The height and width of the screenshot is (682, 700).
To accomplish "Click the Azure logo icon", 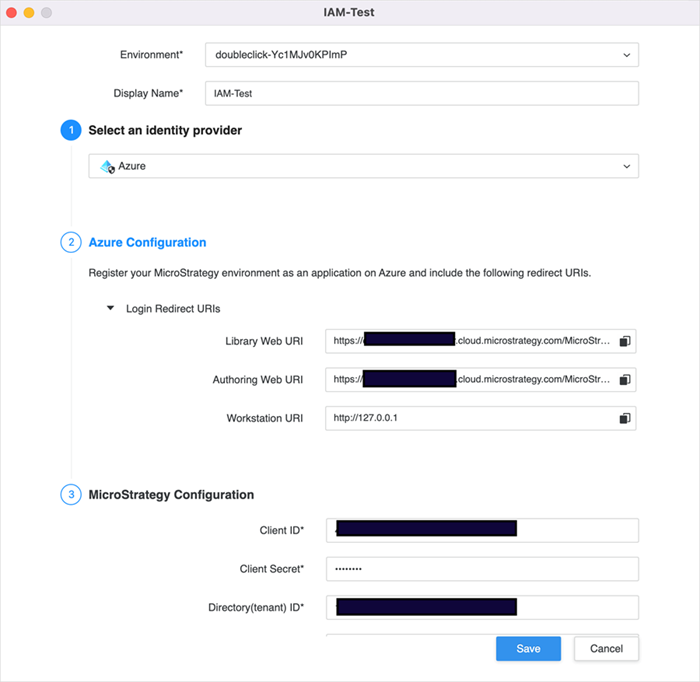I will click(x=108, y=167).
